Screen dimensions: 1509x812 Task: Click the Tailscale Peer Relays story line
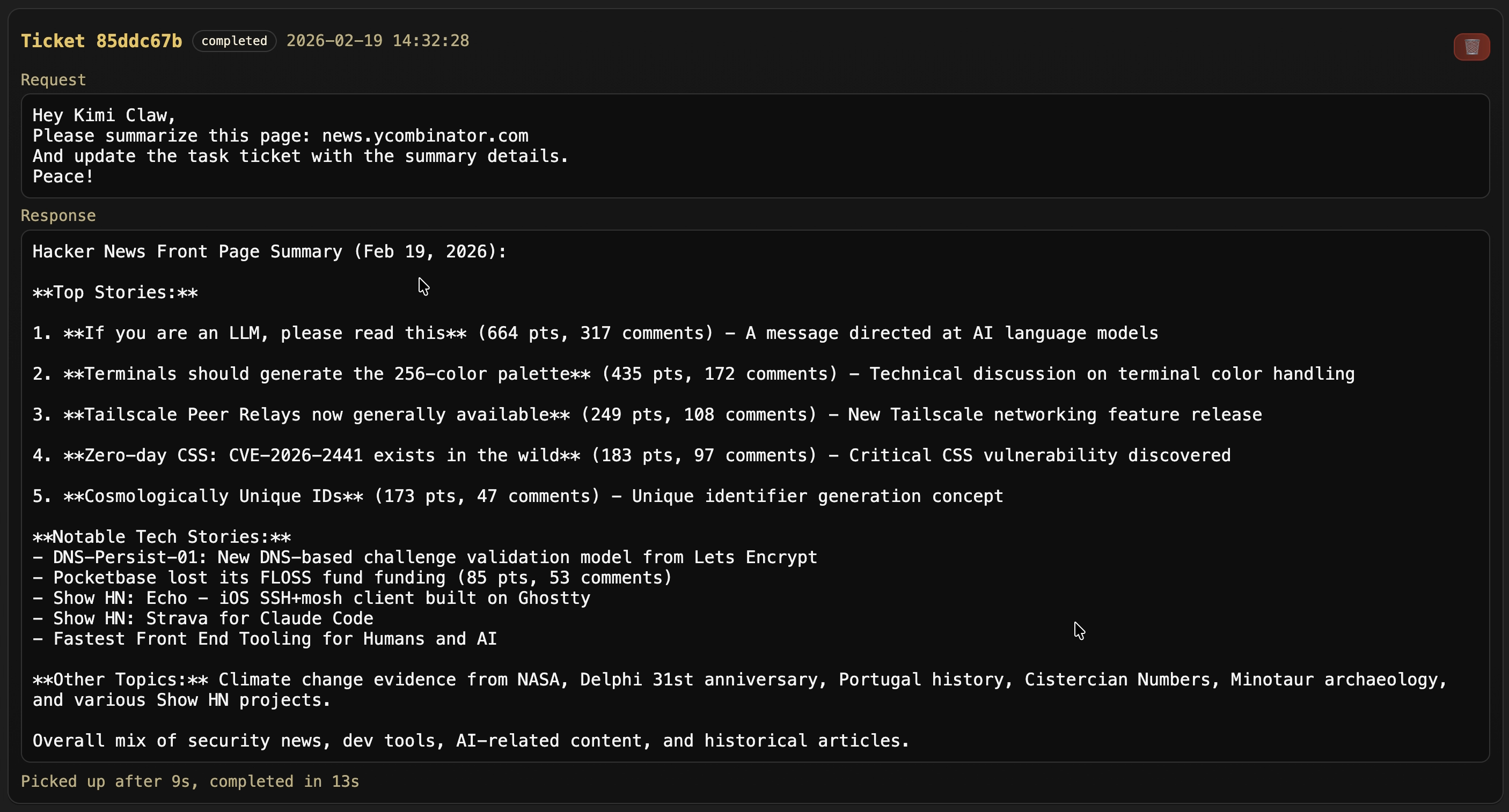point(647,415)
